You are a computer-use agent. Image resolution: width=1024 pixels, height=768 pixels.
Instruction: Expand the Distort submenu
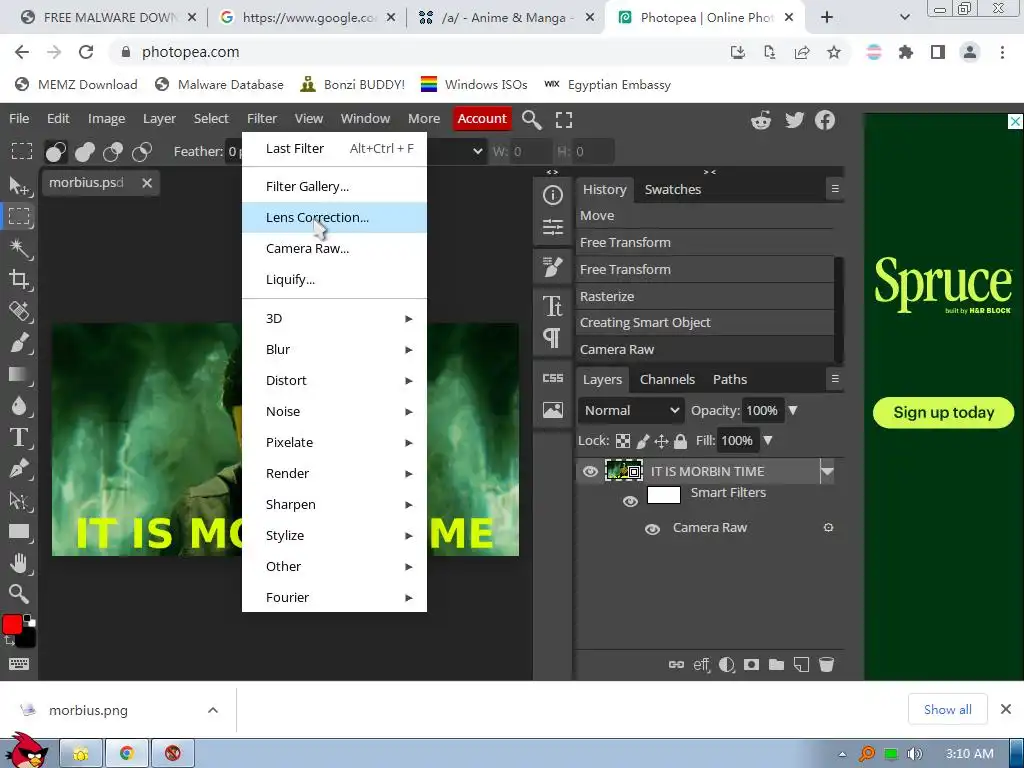(x=334, y=380)
